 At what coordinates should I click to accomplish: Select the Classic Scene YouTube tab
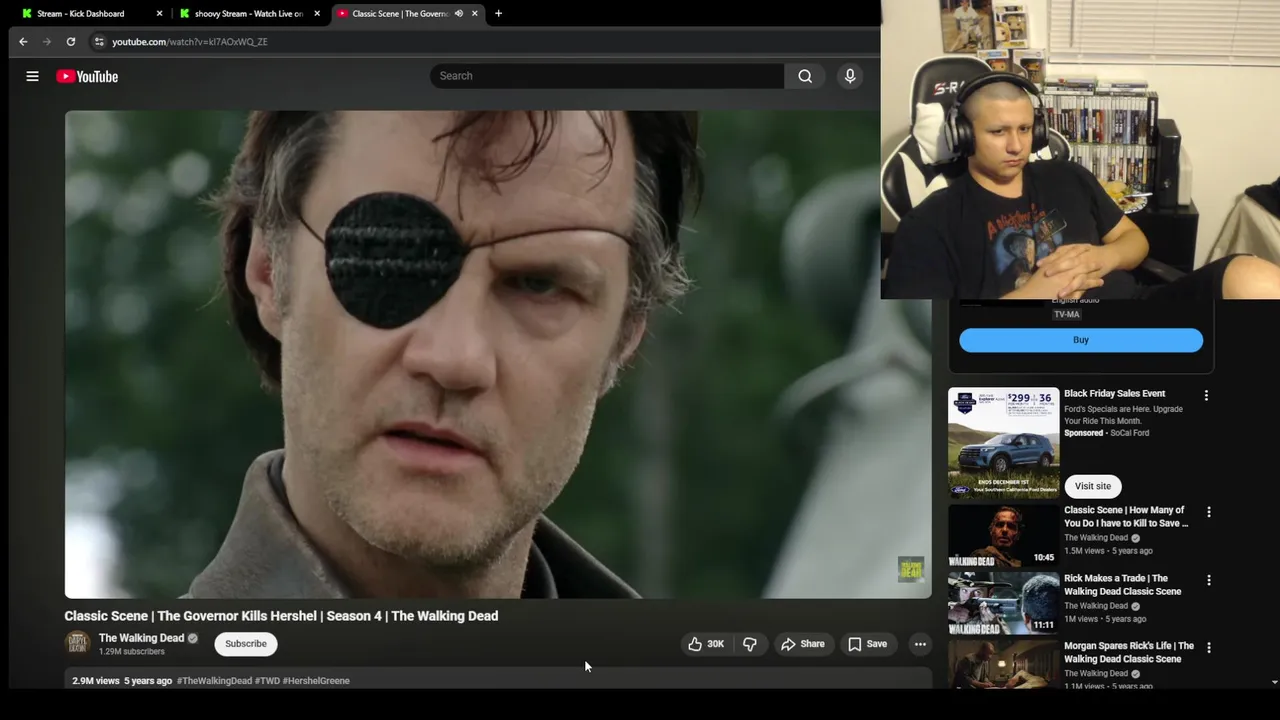(x=398, y=14)
